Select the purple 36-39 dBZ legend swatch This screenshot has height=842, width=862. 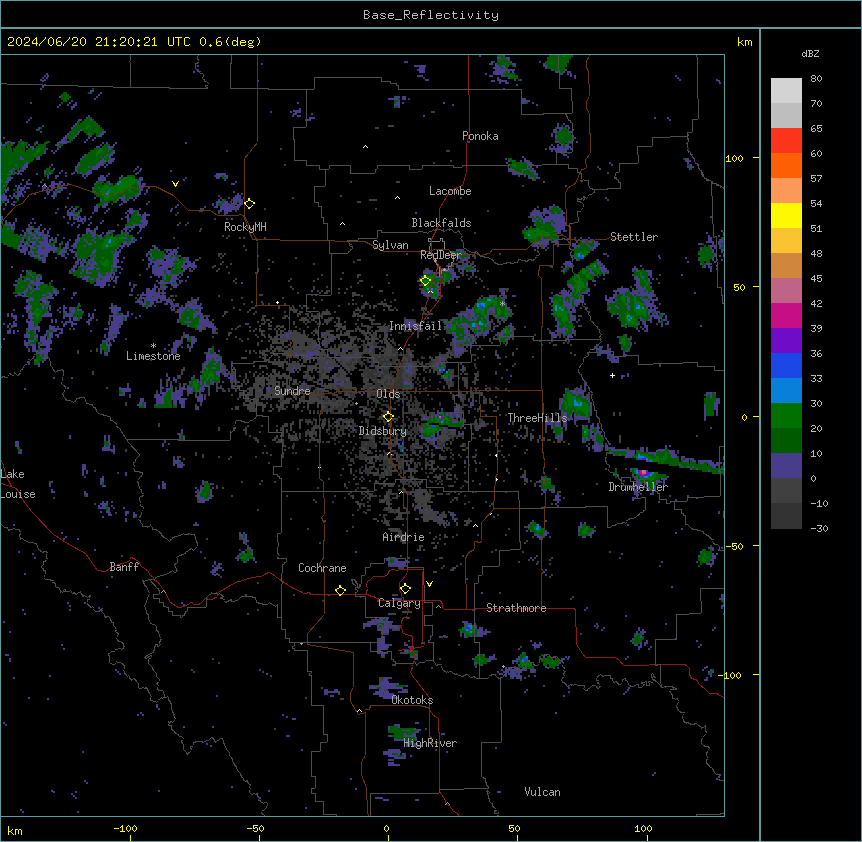(x=786, y=341)
